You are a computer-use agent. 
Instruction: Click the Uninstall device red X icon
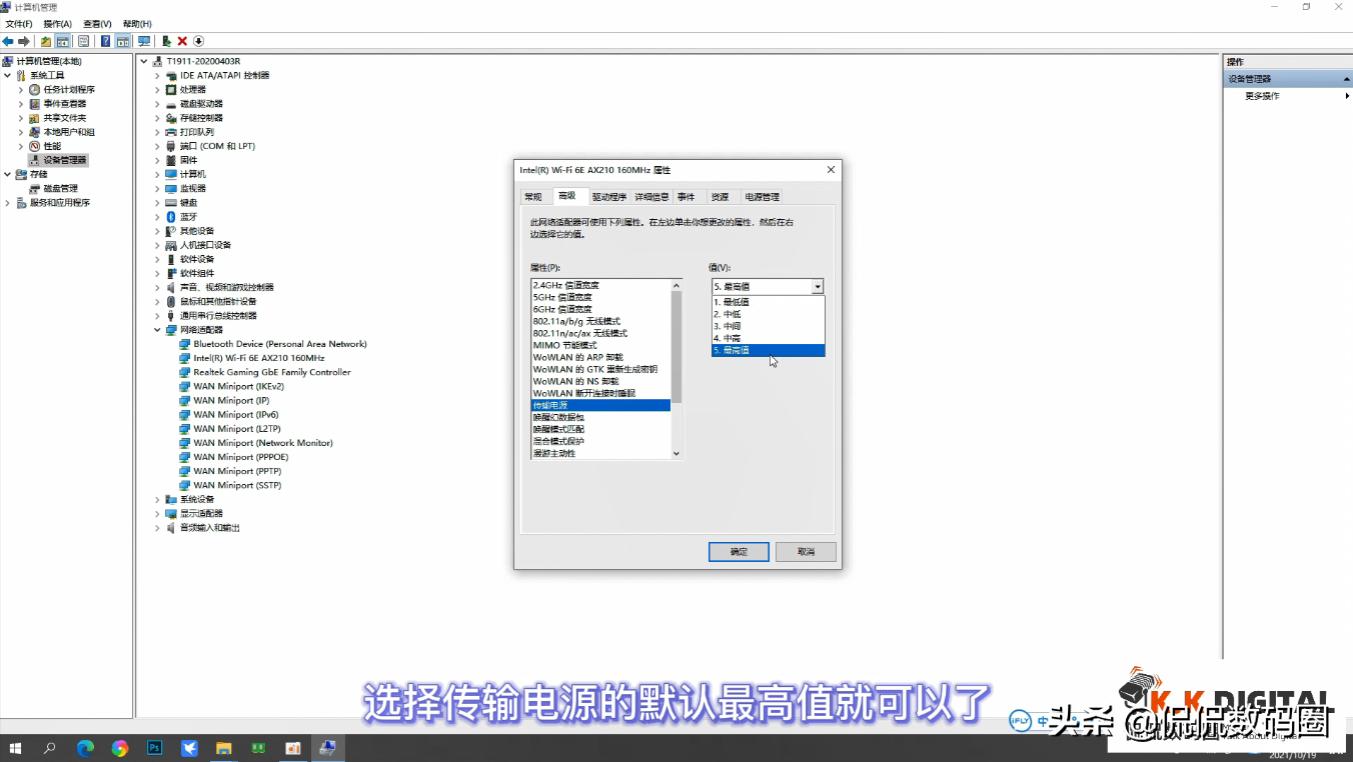point(182,41)
